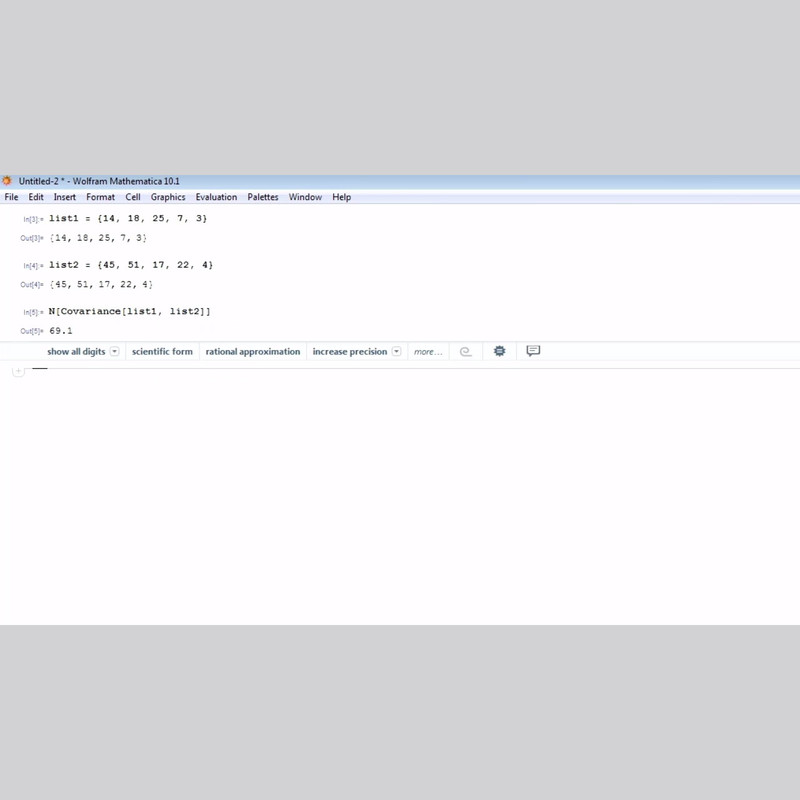Click the scientific form suggestion
This screenshot has height=800, width=800.
pos(162,352)
